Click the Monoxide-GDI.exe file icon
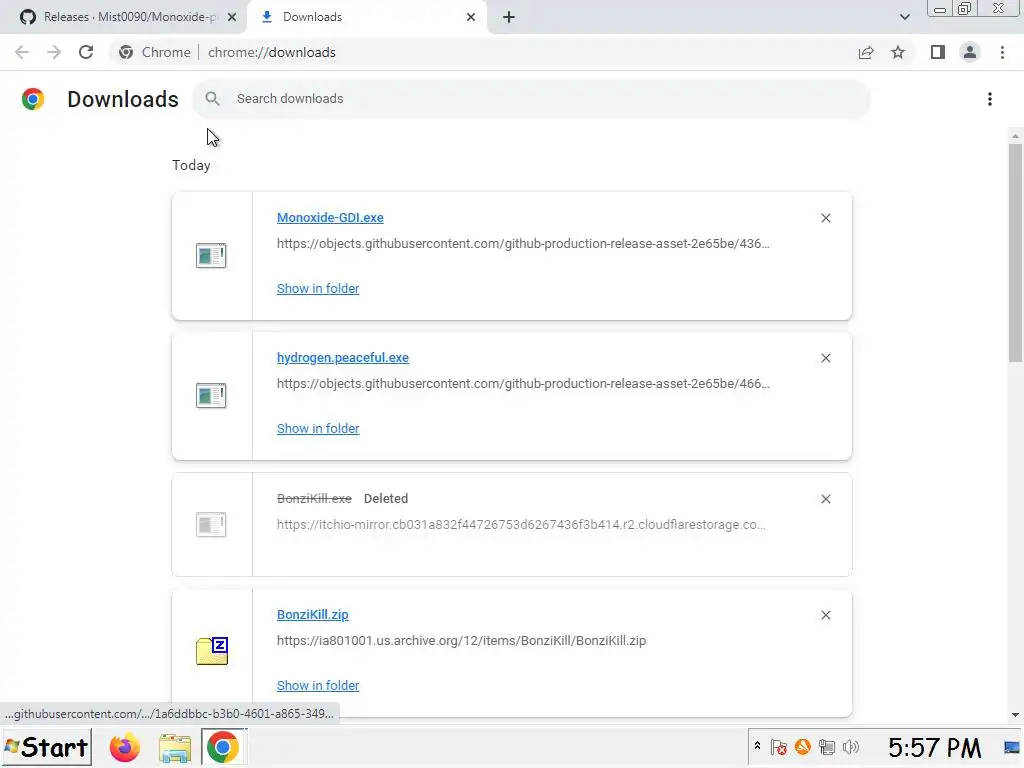1024x768 pixels. [211, 255]
